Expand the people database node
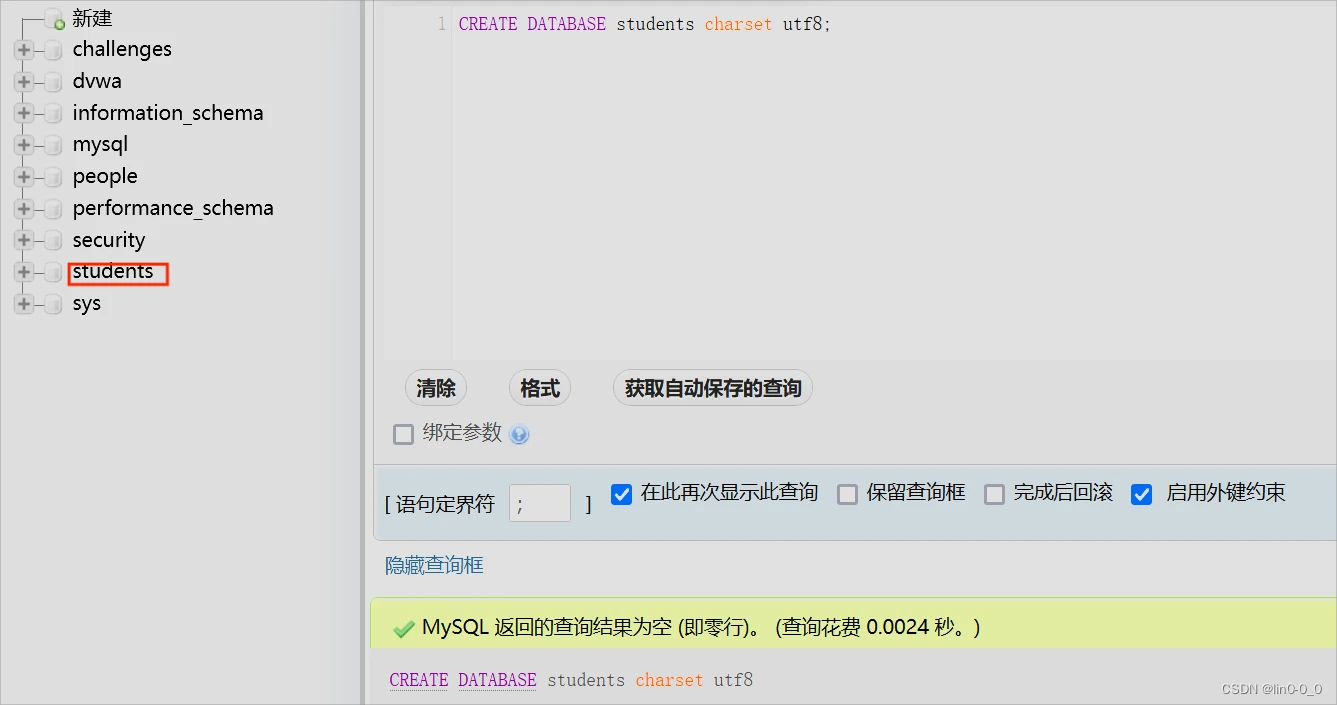 click(x=24, y=177)
